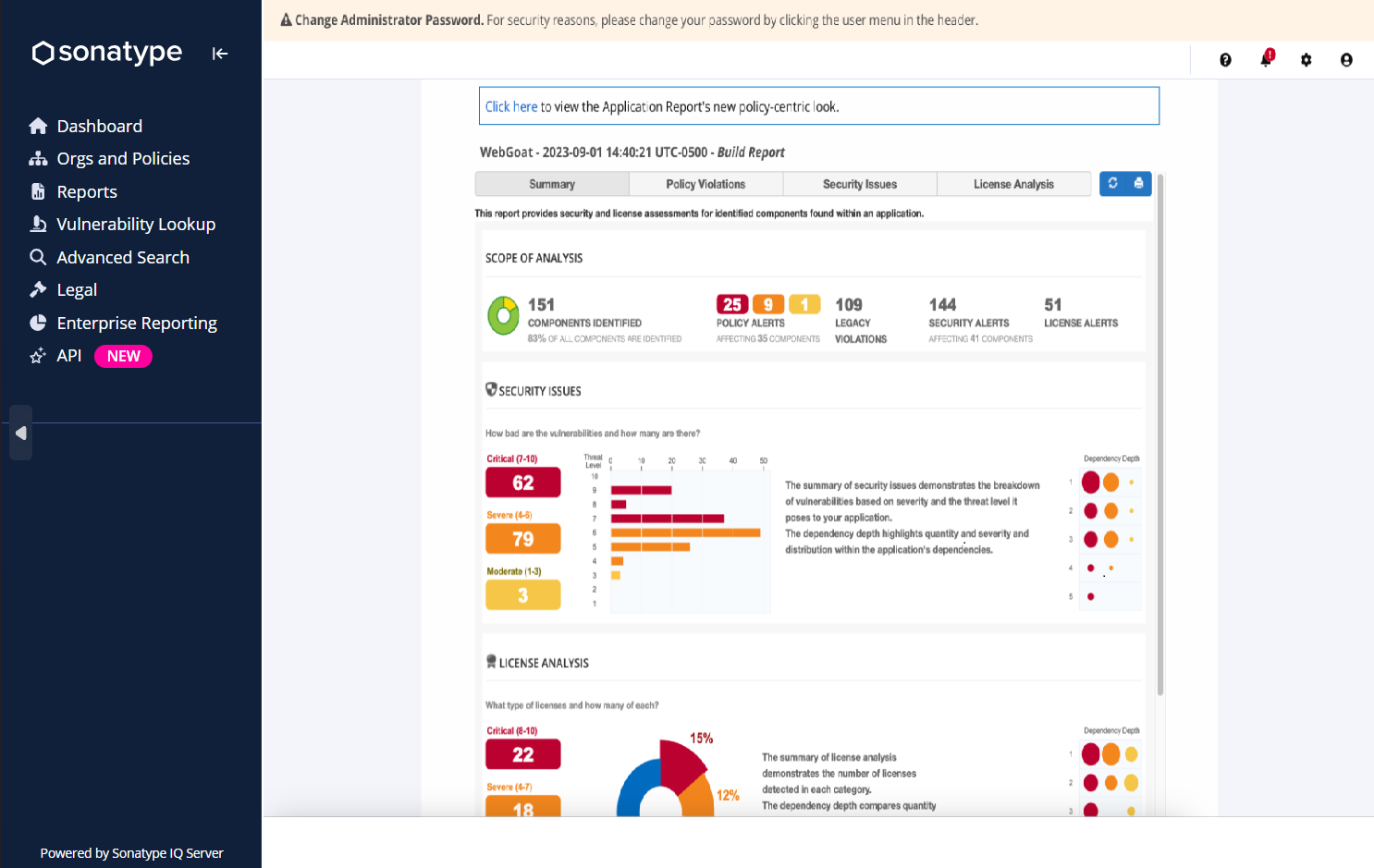Follow the 'Click here' link
This screenshot has width=1374, height=868.
511,107
